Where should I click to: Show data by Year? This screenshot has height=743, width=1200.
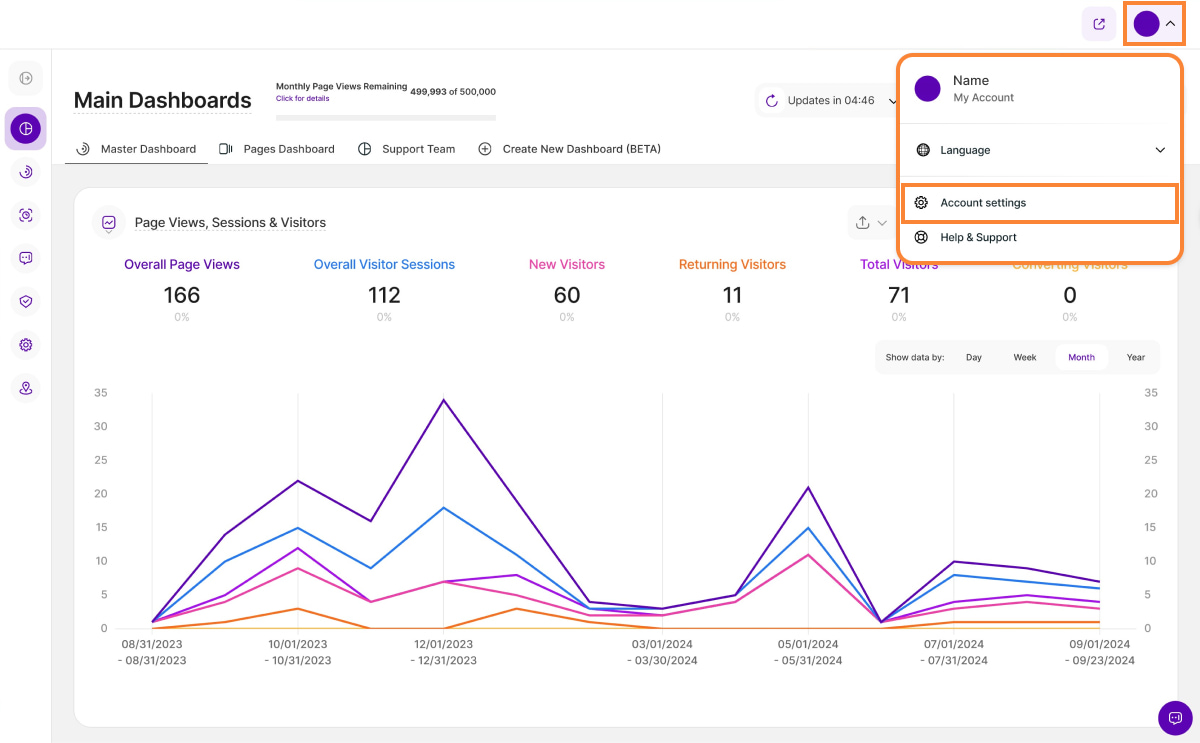click(1136, 357)
